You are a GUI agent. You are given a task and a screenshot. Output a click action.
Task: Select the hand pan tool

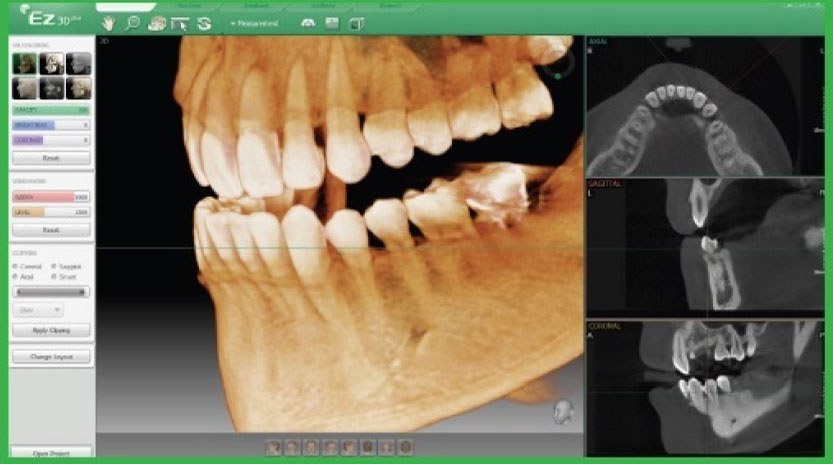click(108, 23)
